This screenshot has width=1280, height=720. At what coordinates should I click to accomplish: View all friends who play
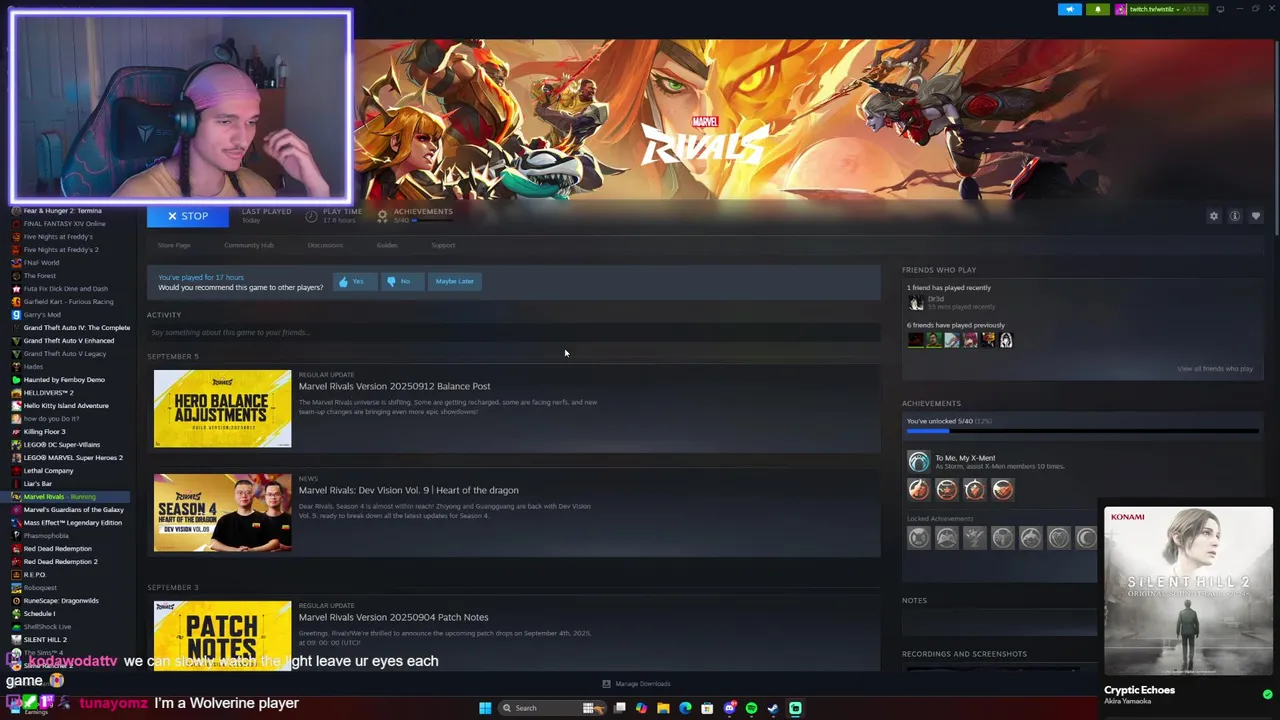tap(1215, 368)
